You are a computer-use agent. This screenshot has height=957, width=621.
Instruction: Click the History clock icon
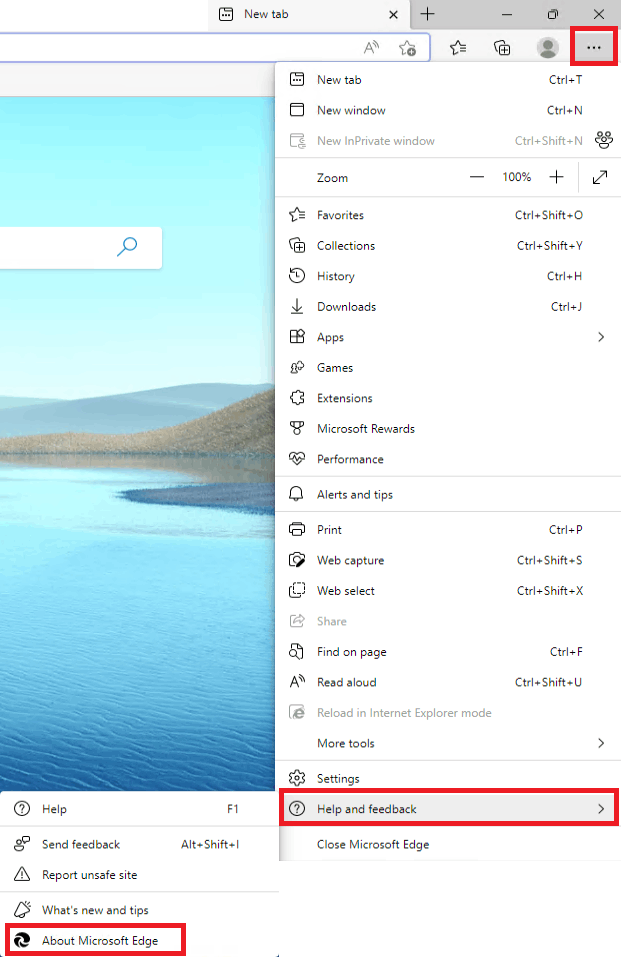pyautogui.click(x=297, y=275)
